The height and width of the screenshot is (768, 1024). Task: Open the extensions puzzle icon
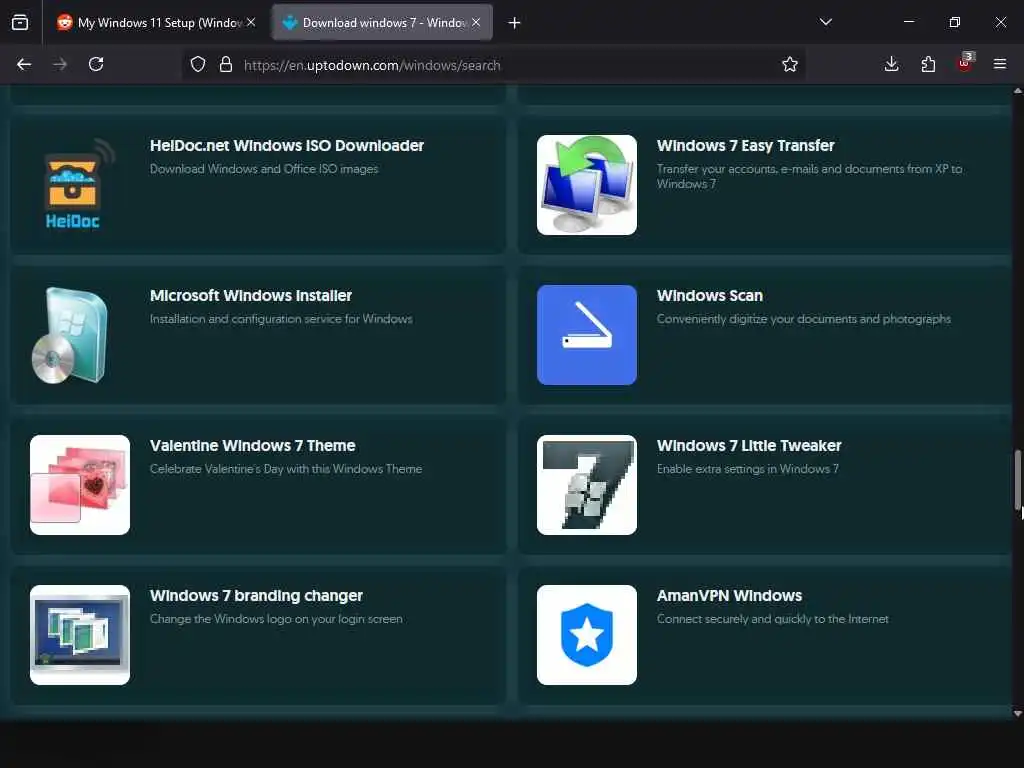(928, 65)
